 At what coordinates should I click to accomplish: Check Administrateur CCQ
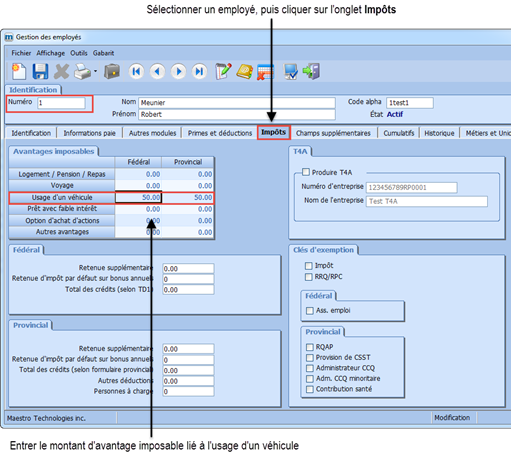310,368
